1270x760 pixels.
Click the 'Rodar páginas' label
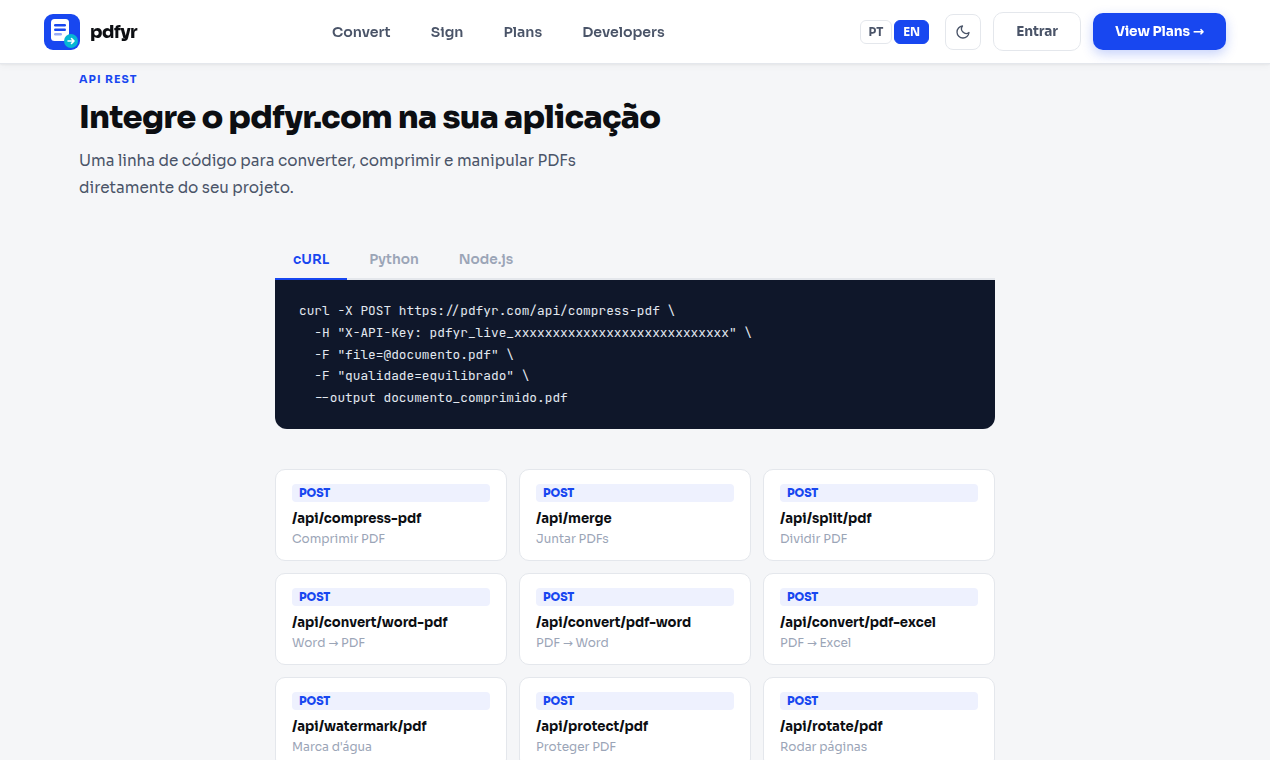pos(823,747)
